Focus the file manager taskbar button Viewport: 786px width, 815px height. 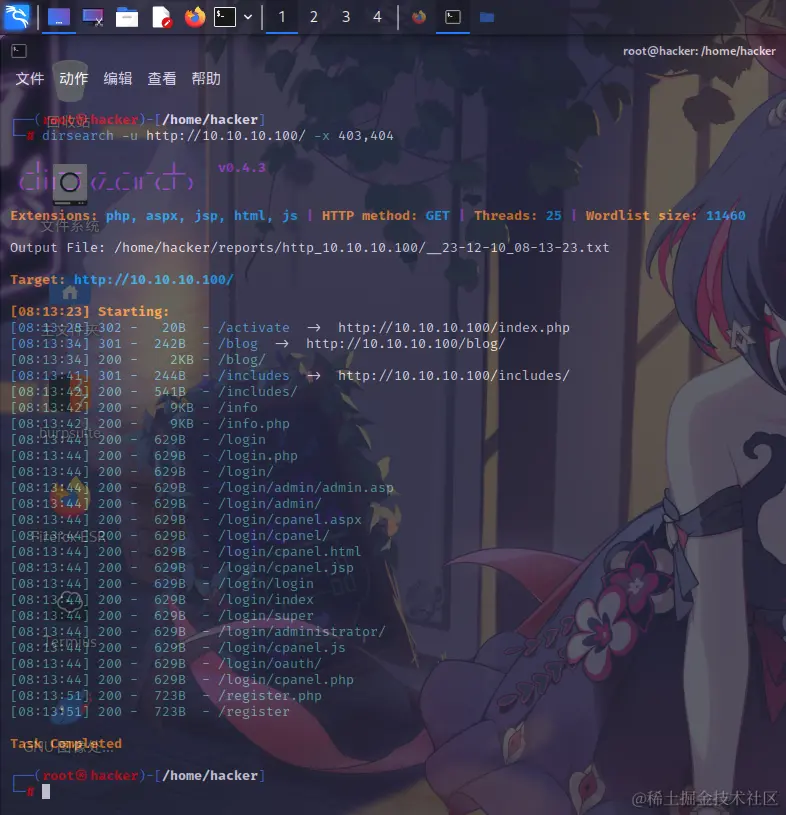point(487,17)
